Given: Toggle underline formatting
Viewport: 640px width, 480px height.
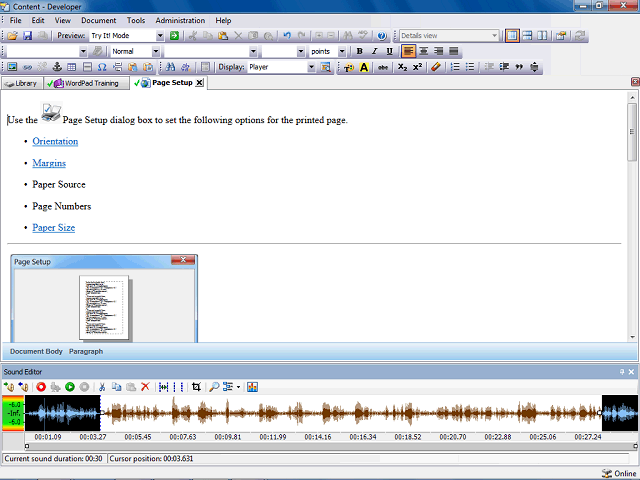Looking at the screenshot, I should (x=389, y=51).
